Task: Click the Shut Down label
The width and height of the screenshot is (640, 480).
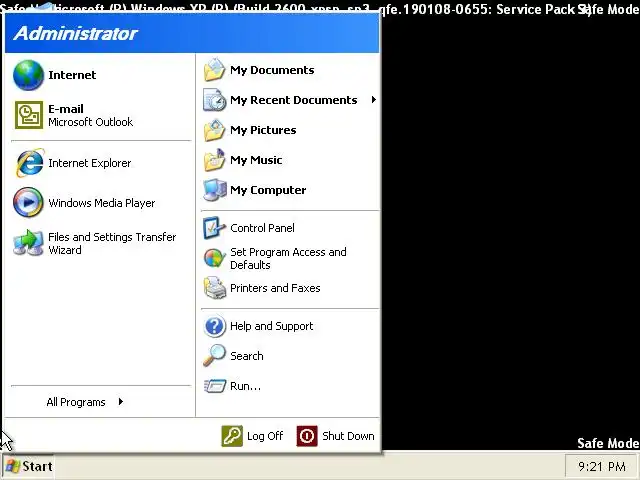Action: [348, 436]
